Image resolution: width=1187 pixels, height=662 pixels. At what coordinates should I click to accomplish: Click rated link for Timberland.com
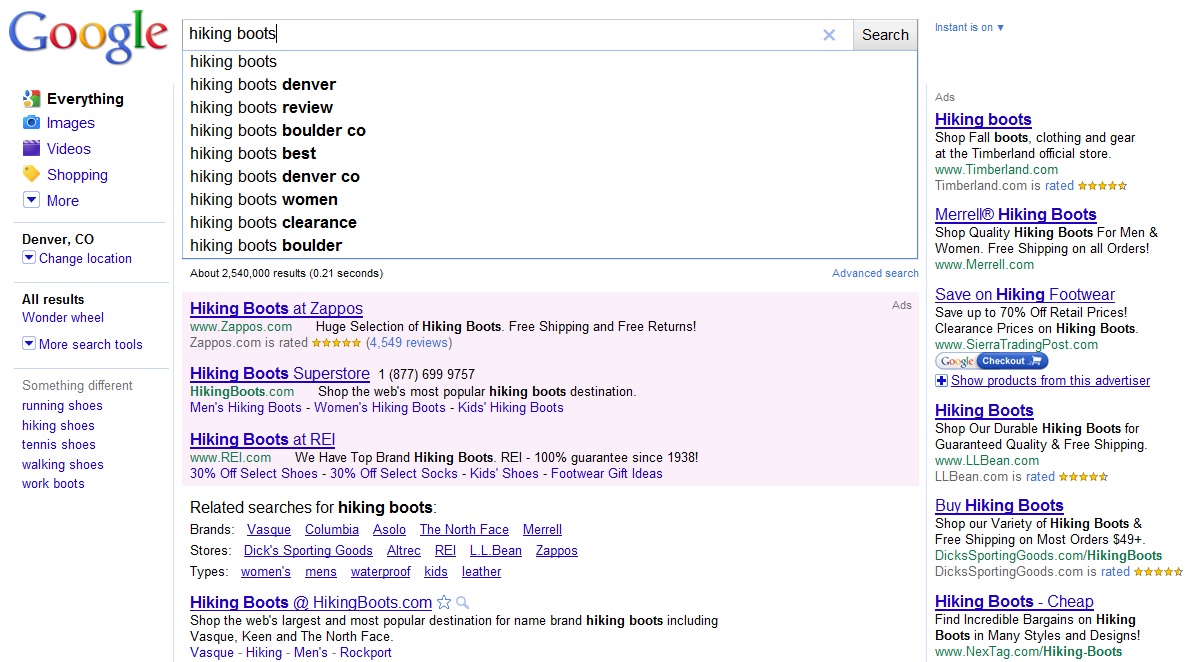tap(1059, 186)
